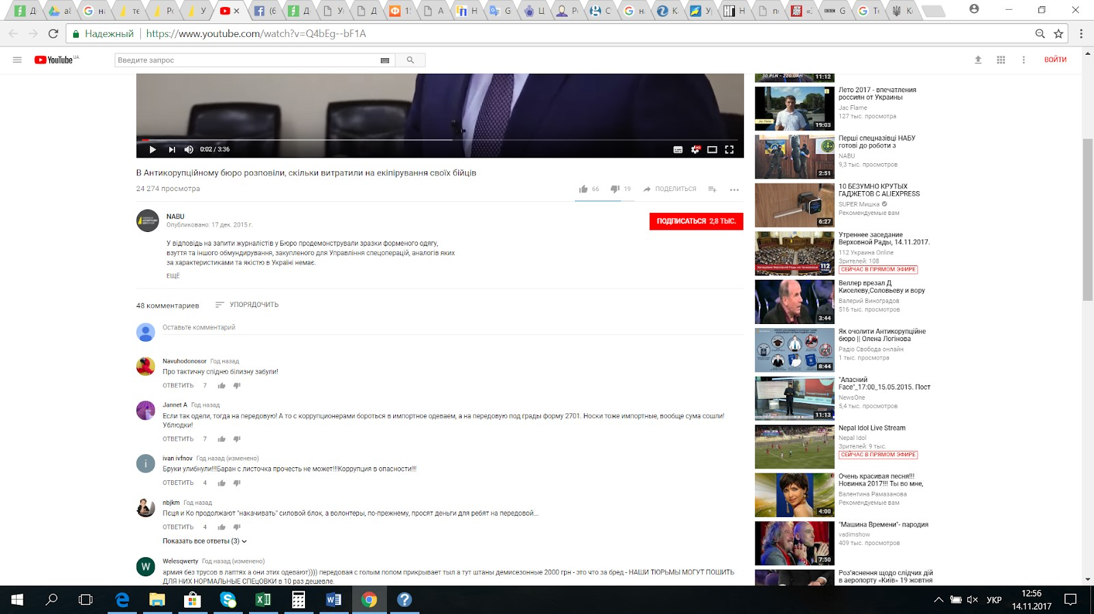Open Excel from the Windows taskbar
Viewport: 1094px width, 614px height.
coord(263,600)
